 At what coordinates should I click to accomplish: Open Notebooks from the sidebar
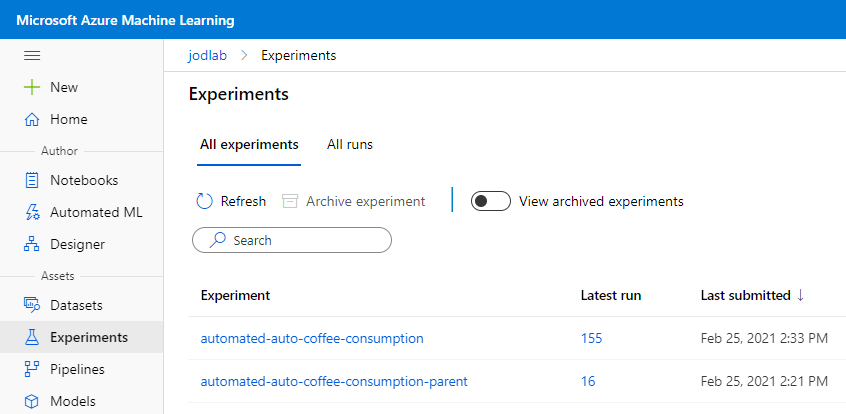[83, 181]
